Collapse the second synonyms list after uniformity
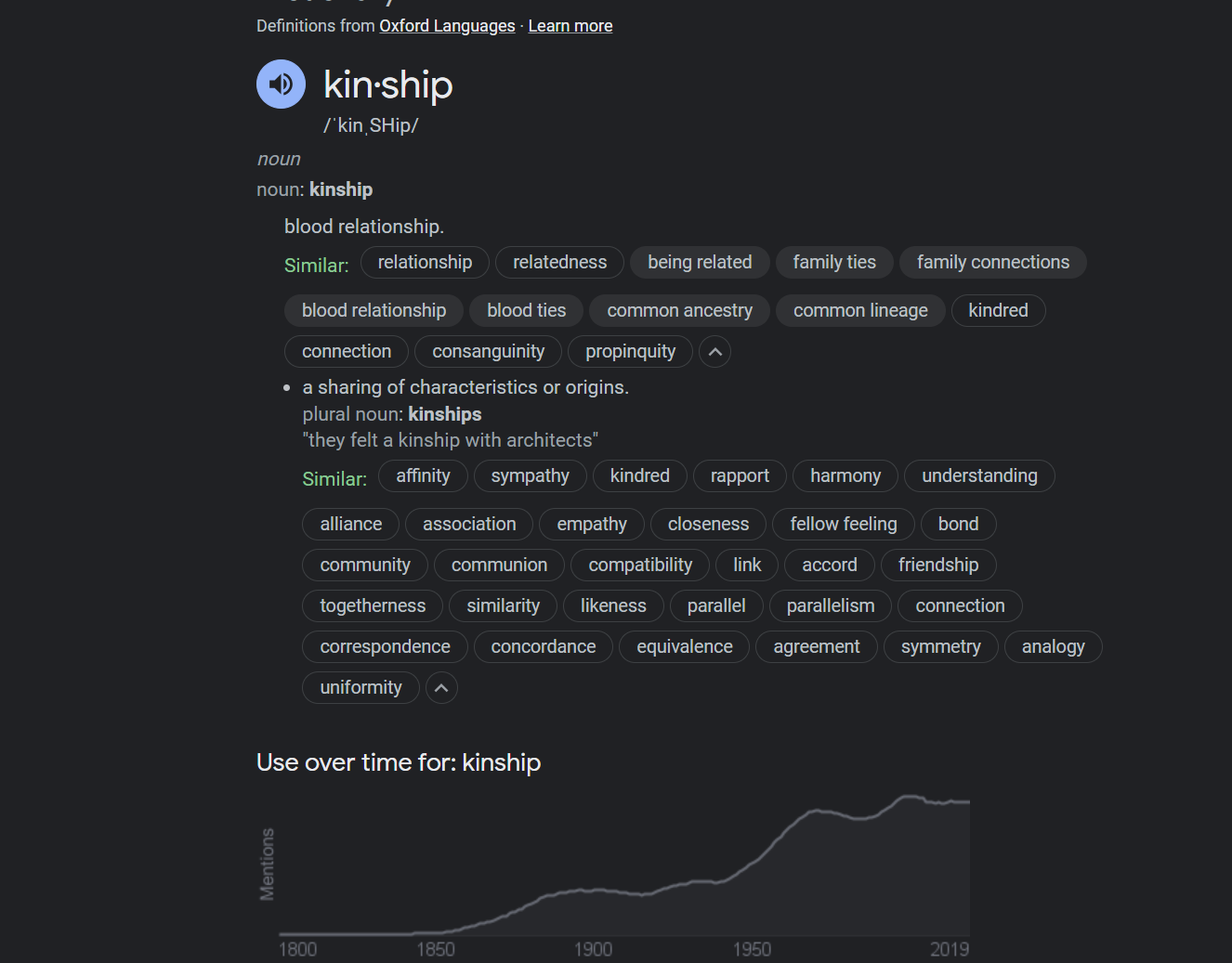The width and height of the screenshot is (1232, 963). click(441, 688)
